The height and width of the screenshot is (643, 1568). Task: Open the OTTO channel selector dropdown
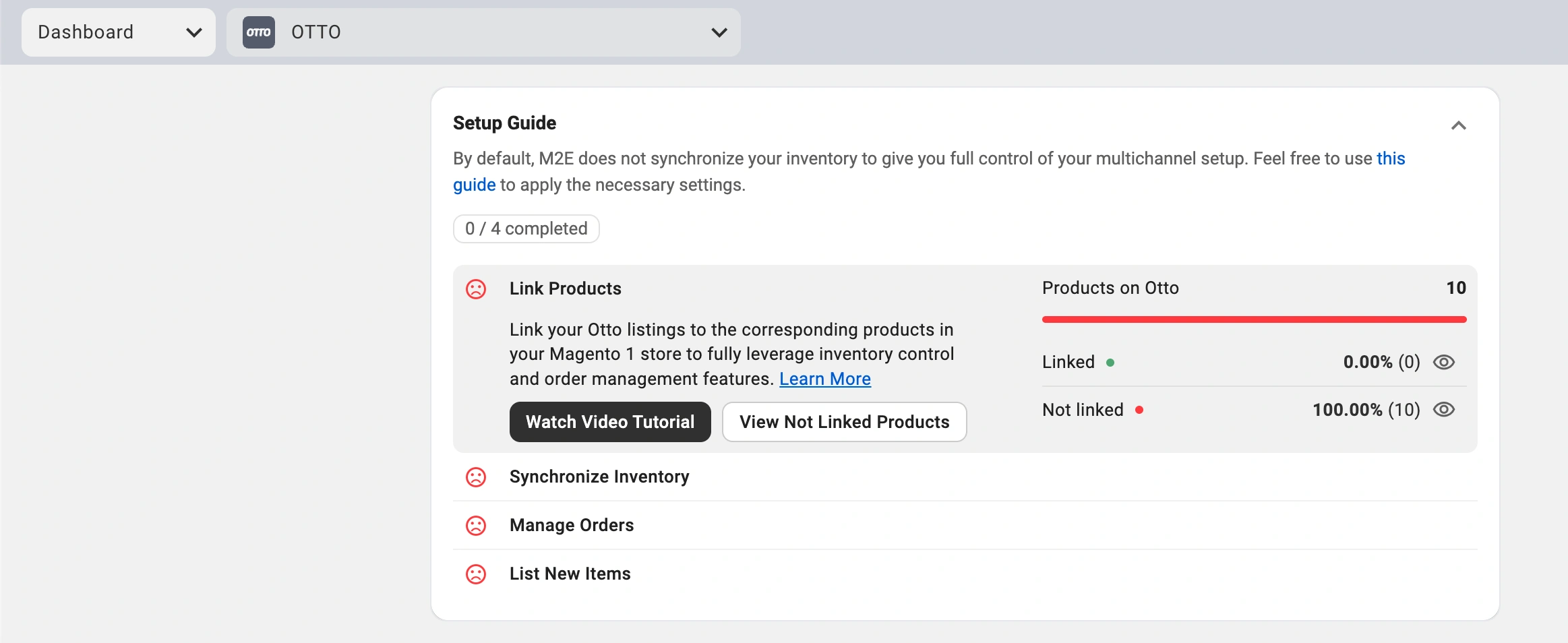483,32
